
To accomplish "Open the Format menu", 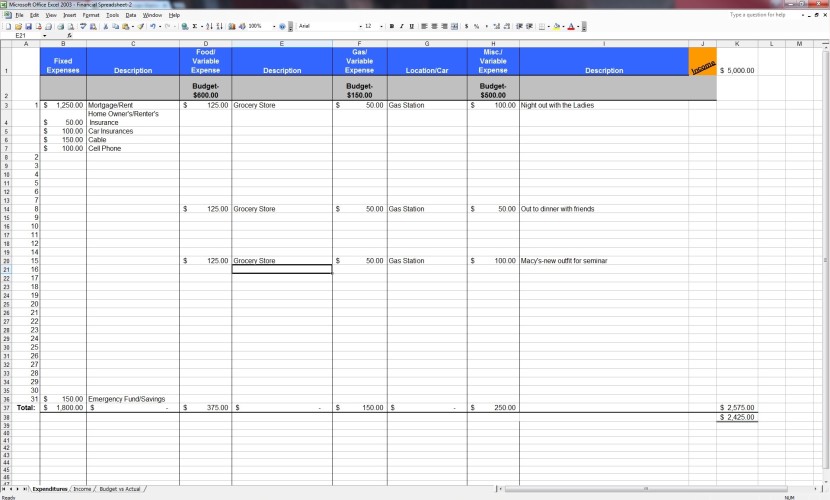I will 91,15.
